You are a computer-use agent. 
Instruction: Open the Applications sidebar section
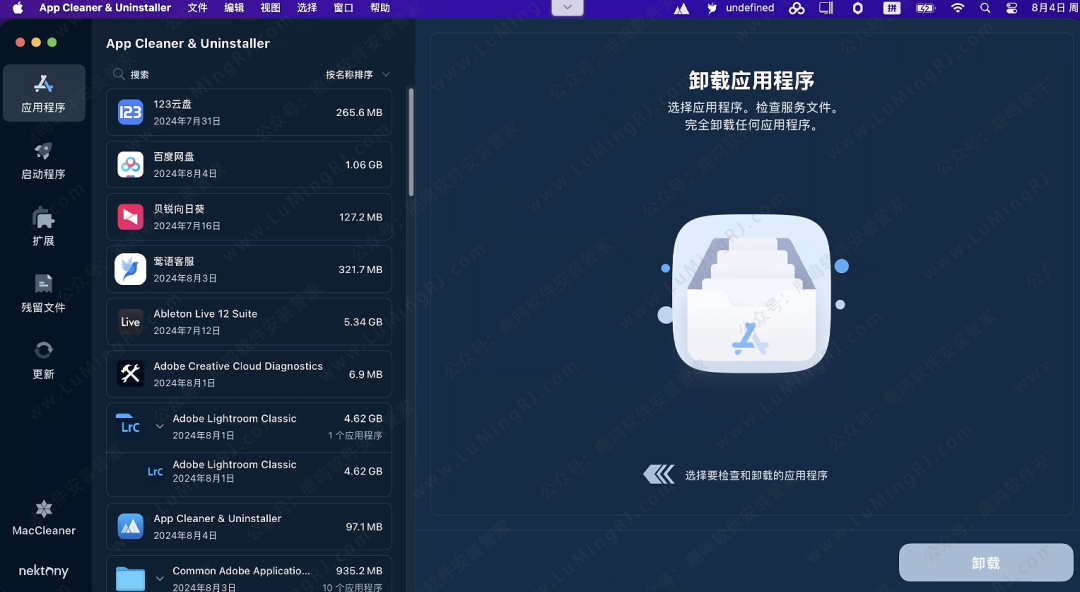[43, 93]
